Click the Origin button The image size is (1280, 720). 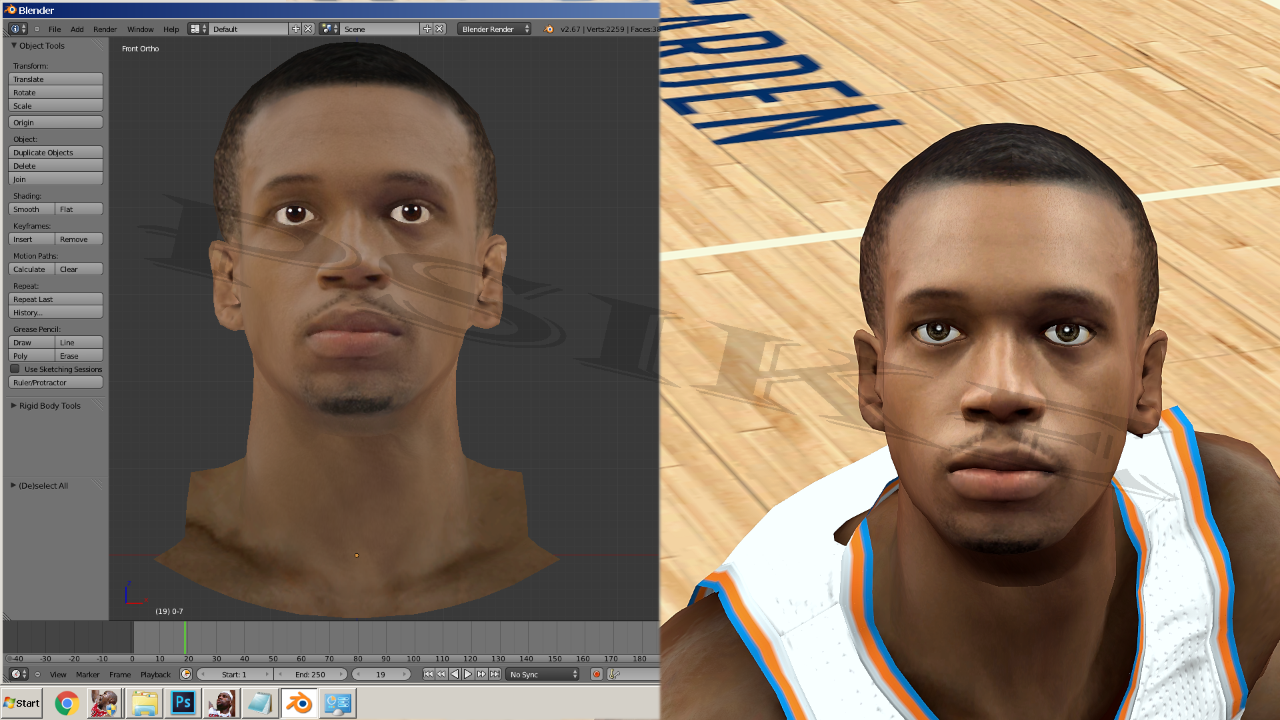click(56, 122)
